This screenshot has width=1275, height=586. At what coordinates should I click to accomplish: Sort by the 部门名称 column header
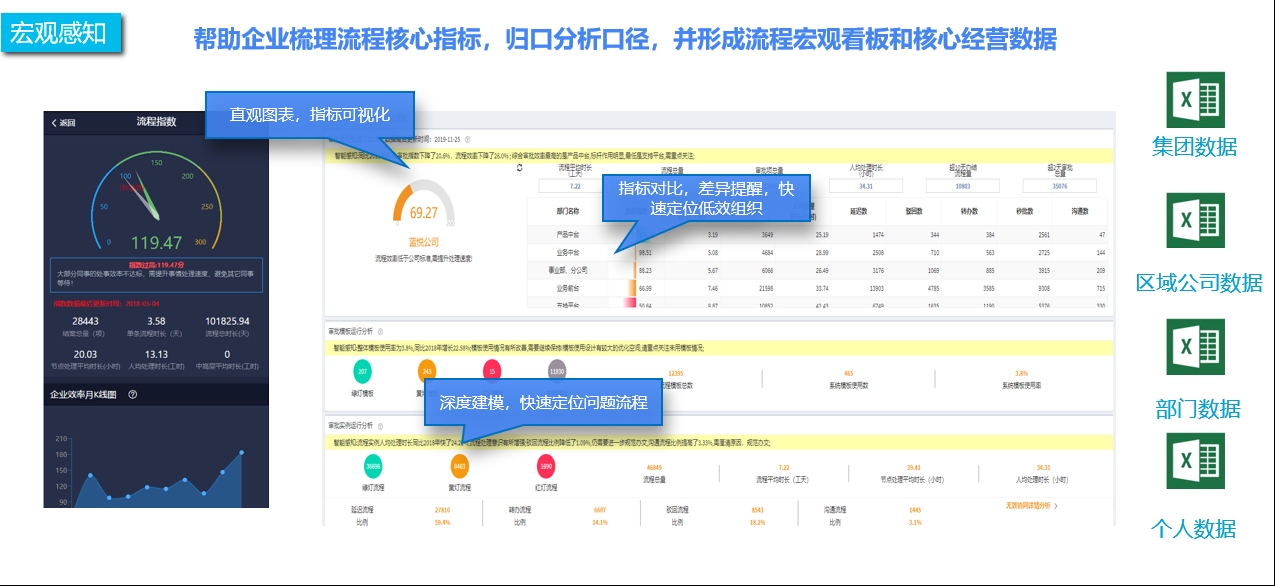[567, 211]
